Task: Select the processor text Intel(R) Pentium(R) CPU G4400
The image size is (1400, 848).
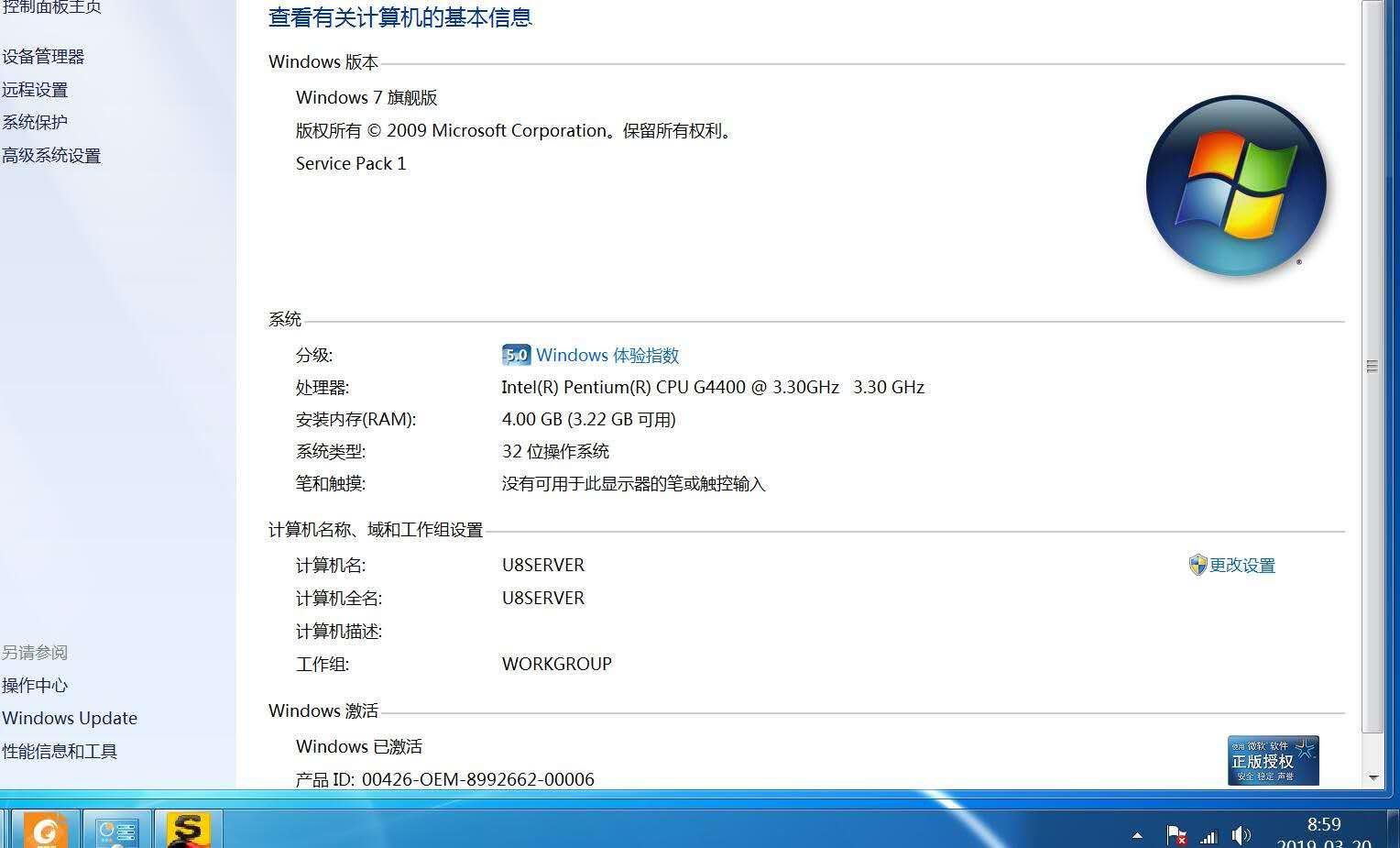Action: click(x=624, y=388)
